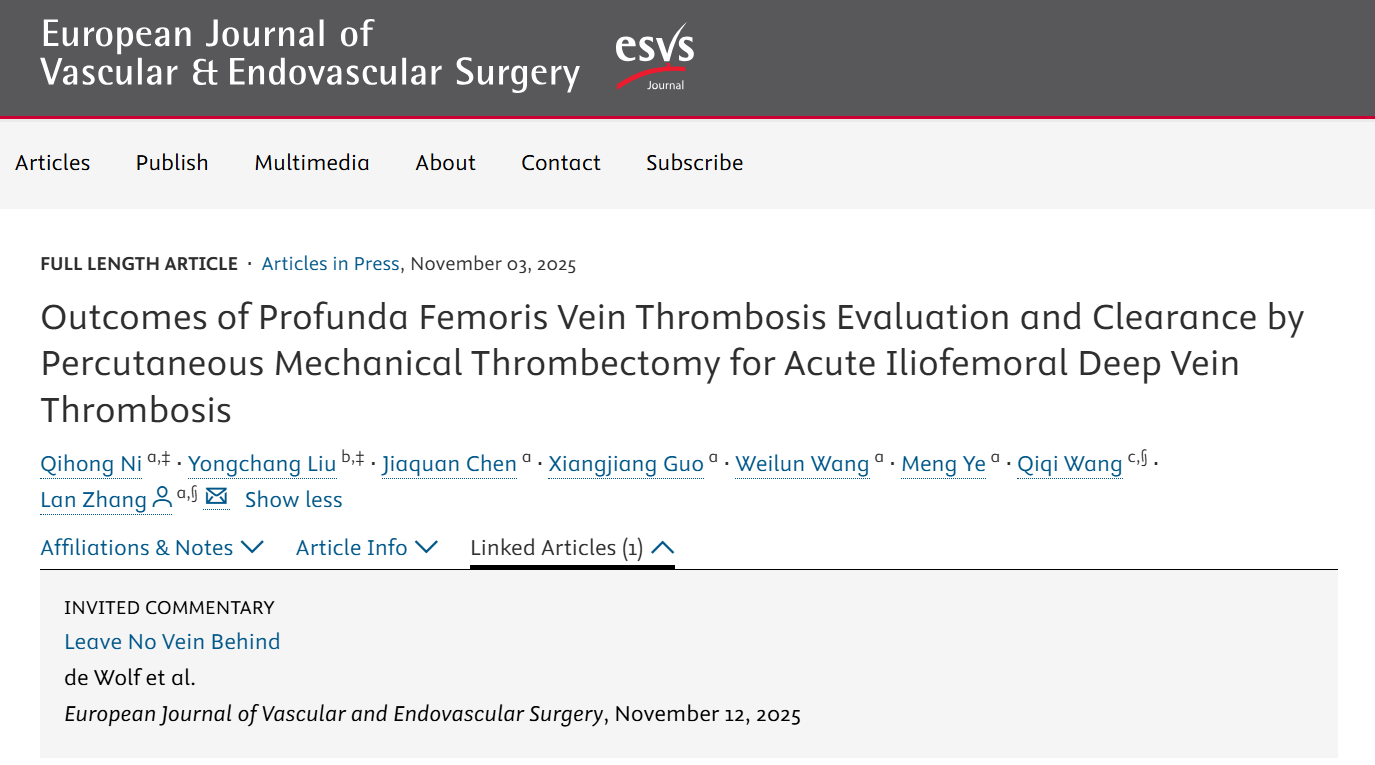
Task: Click the Show less authors link
Action: pyautogui.click(x=293, y=500)
